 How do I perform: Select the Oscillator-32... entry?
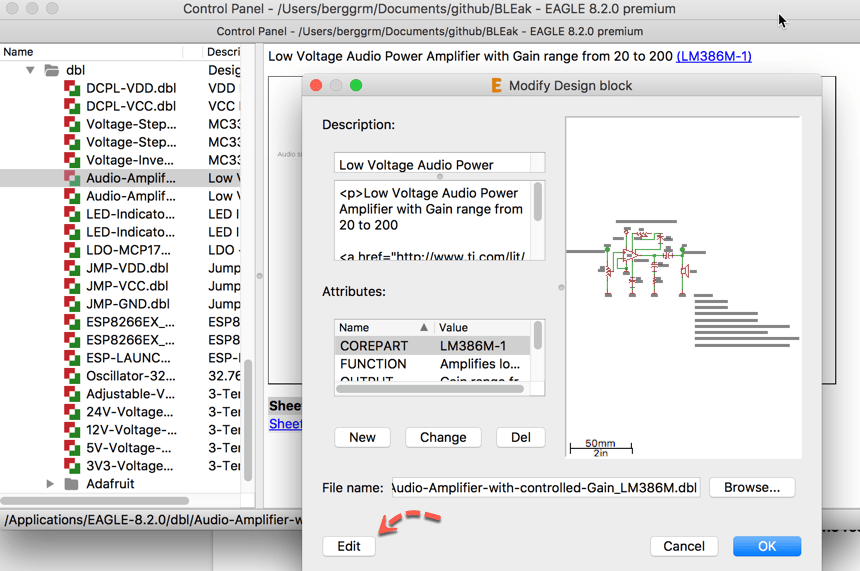click(x=131, y=376)
